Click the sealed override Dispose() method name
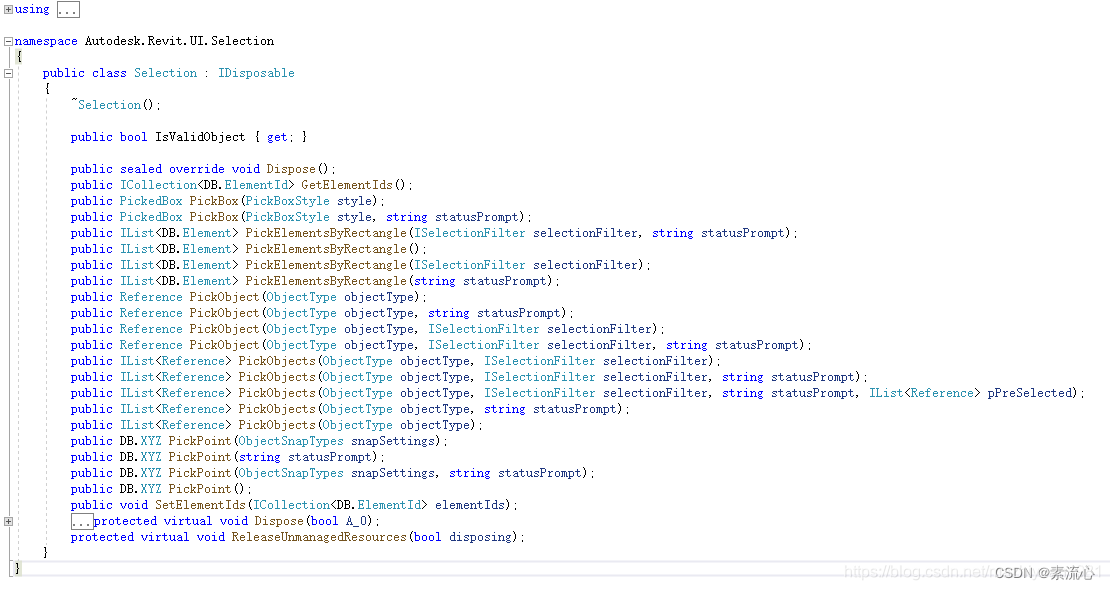Screen dimensions: 1110x590 291,169
